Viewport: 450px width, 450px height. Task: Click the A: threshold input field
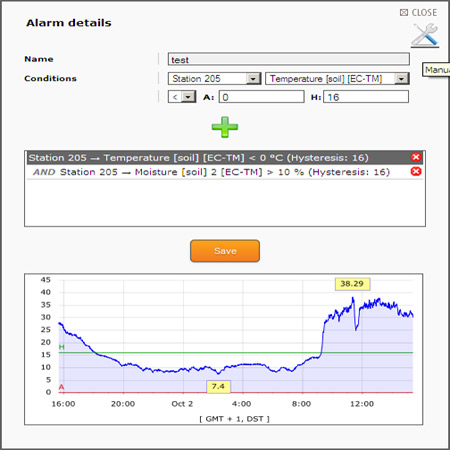click(x=262, y=97)
